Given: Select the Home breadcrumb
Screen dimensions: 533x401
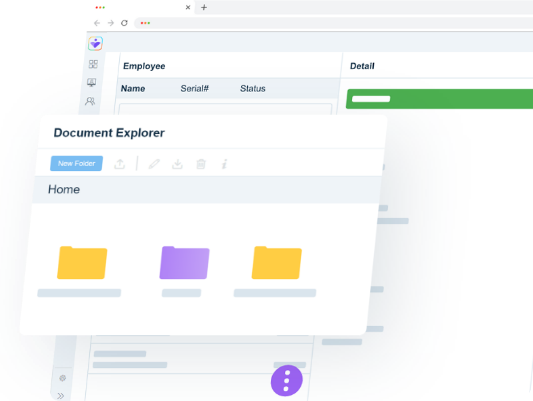Looking at the screenshot, I should coord(64,189).
